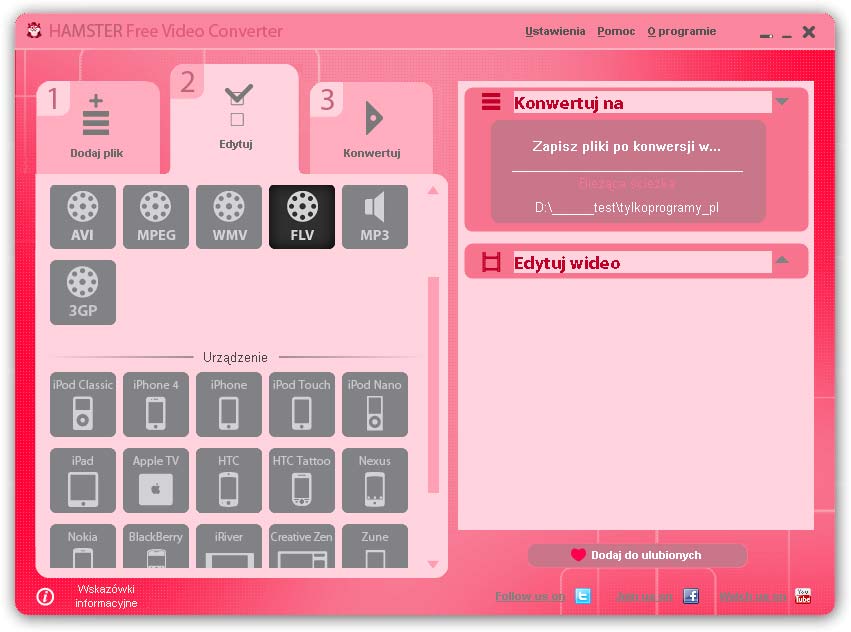
Task: Click the Zapisz pliki po konwersji button
Action: [627, 147]
